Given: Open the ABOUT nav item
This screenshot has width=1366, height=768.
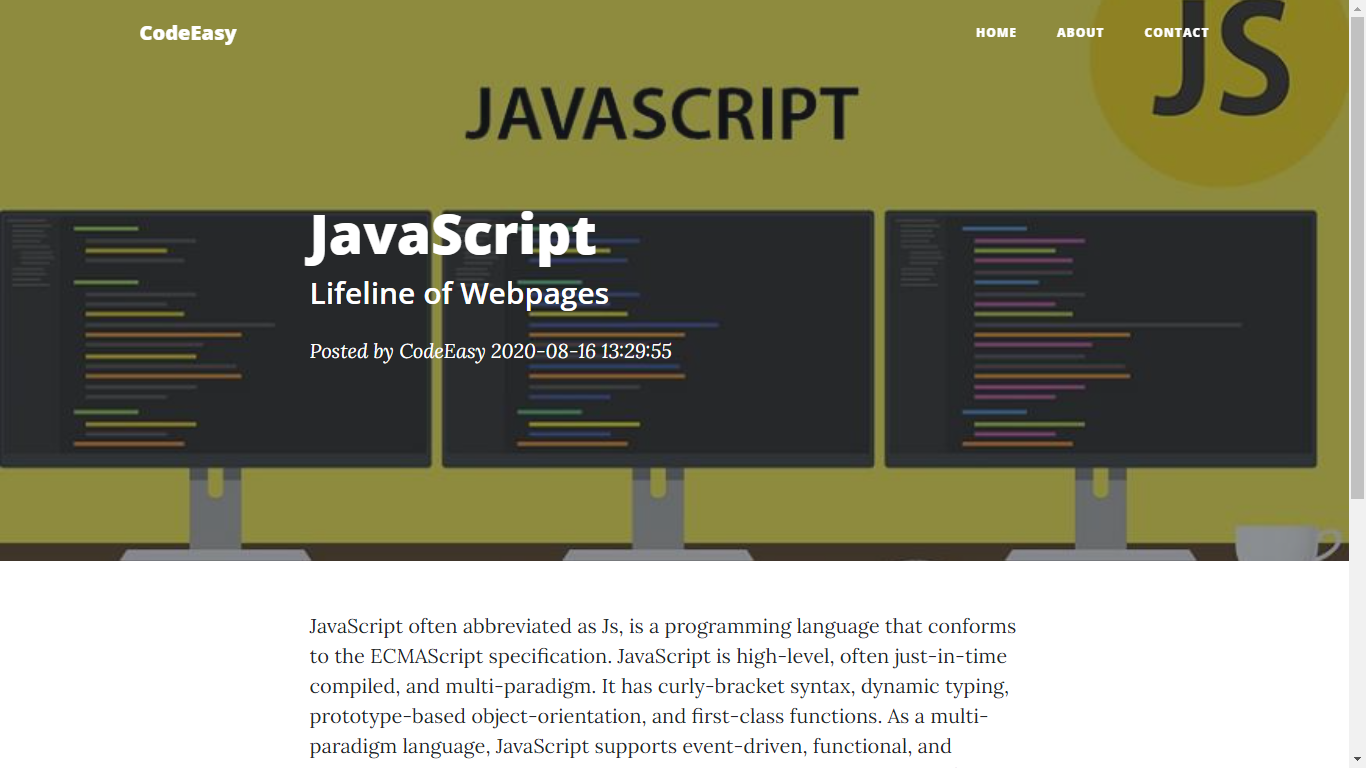Looking at the screenshot, I should [1080, 33].
